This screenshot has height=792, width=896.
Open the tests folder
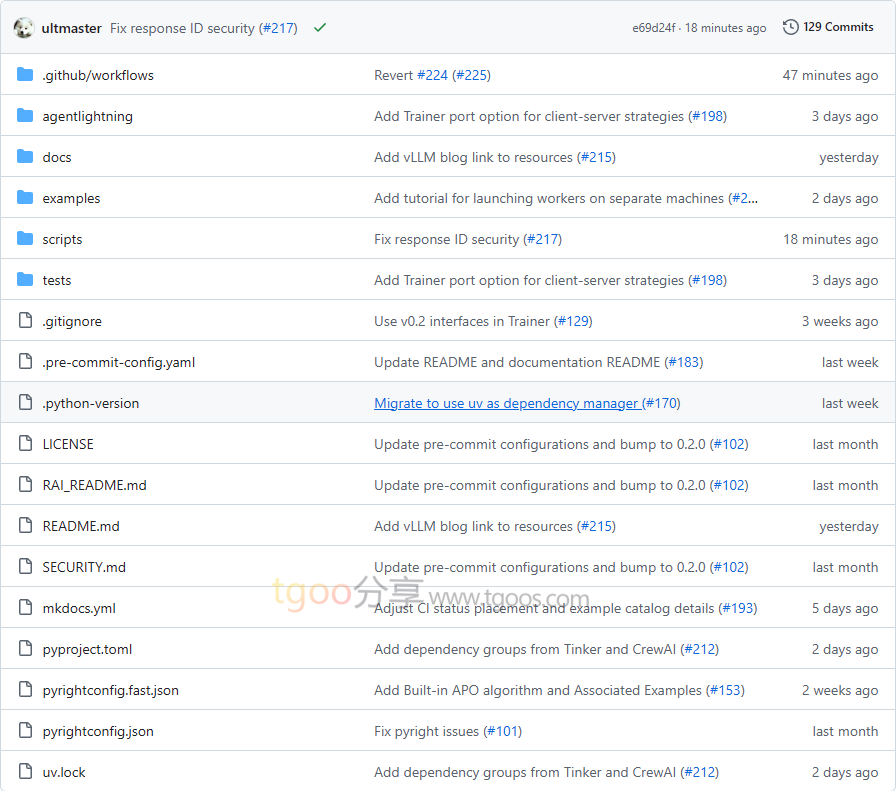[x=57, y=280]
